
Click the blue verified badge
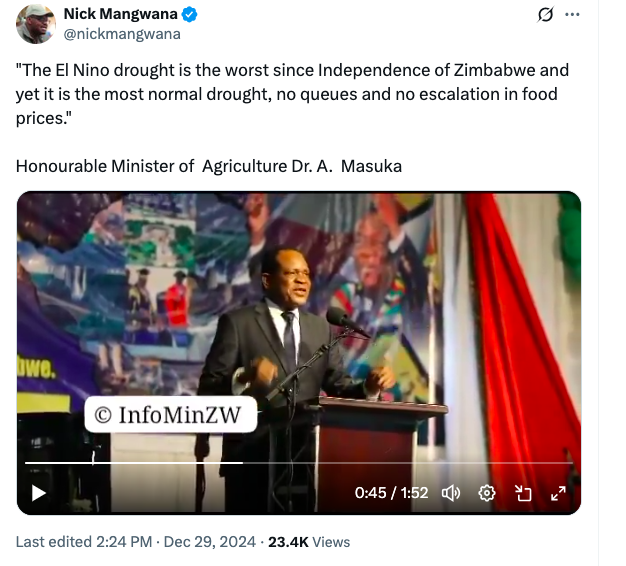pos(189,14)
